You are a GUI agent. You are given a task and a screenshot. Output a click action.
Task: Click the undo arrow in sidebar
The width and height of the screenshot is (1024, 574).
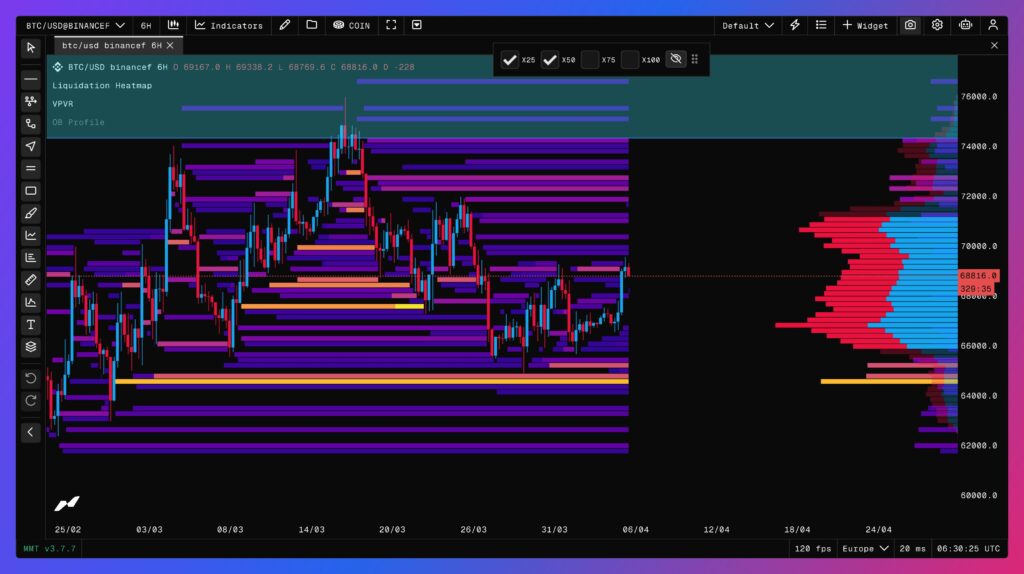point(31,378)
